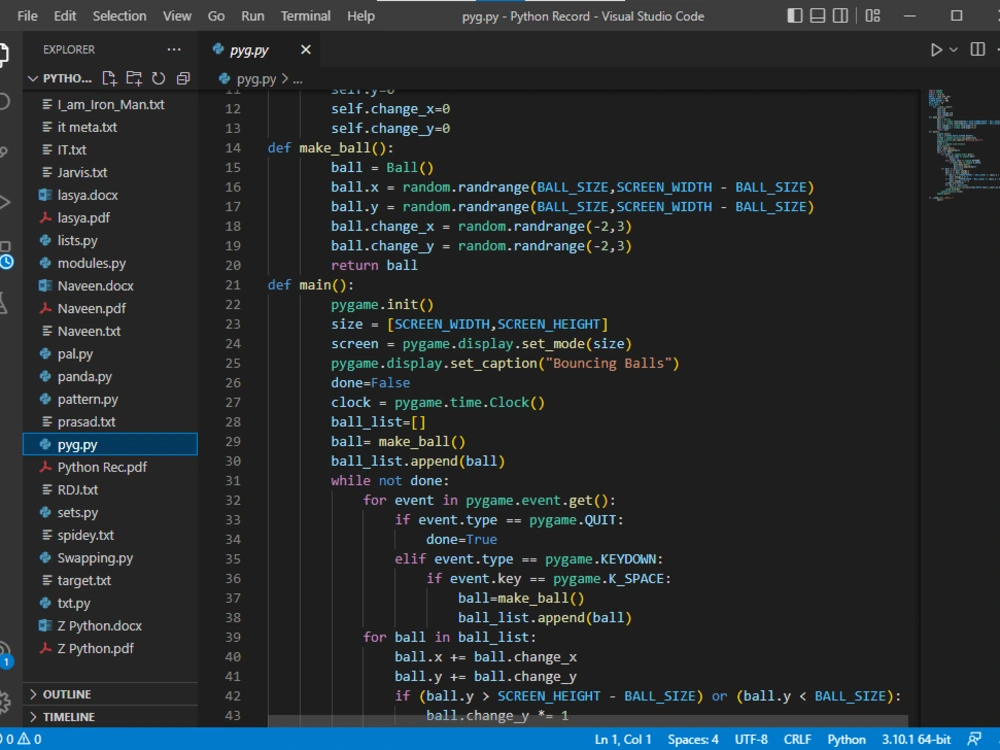This screenshot has height=750, width=1000.
Task: Open Naveen.txt from the file list
Action: pos(110,331)
